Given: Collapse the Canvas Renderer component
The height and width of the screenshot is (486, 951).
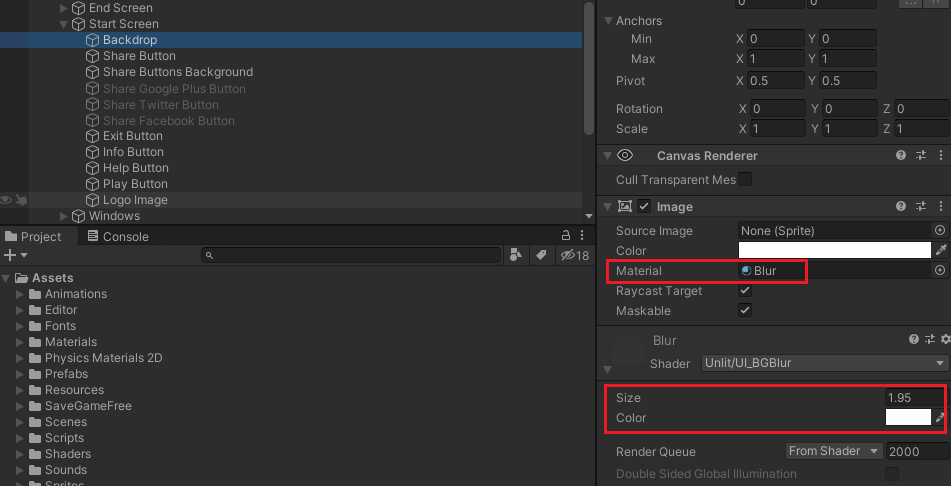Looking at the screenshot, I should pyautogui.click(x=607, y=156).
